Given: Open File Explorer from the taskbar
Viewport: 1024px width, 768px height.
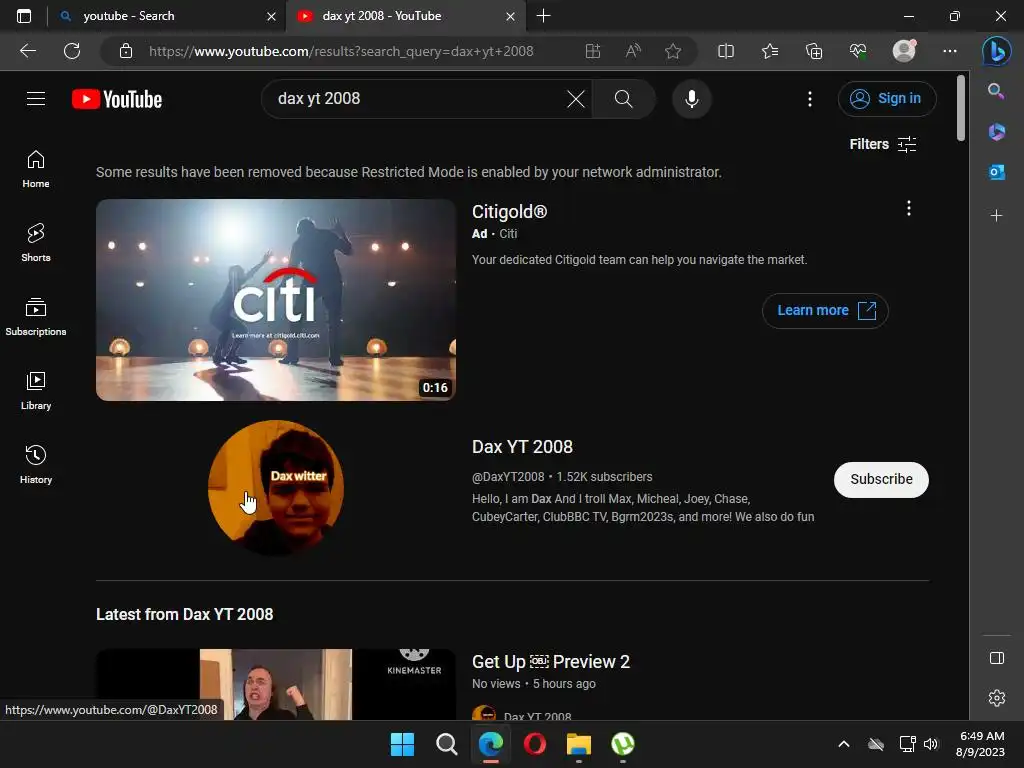Looking at the screenshot, I should (x=579, y=744).
